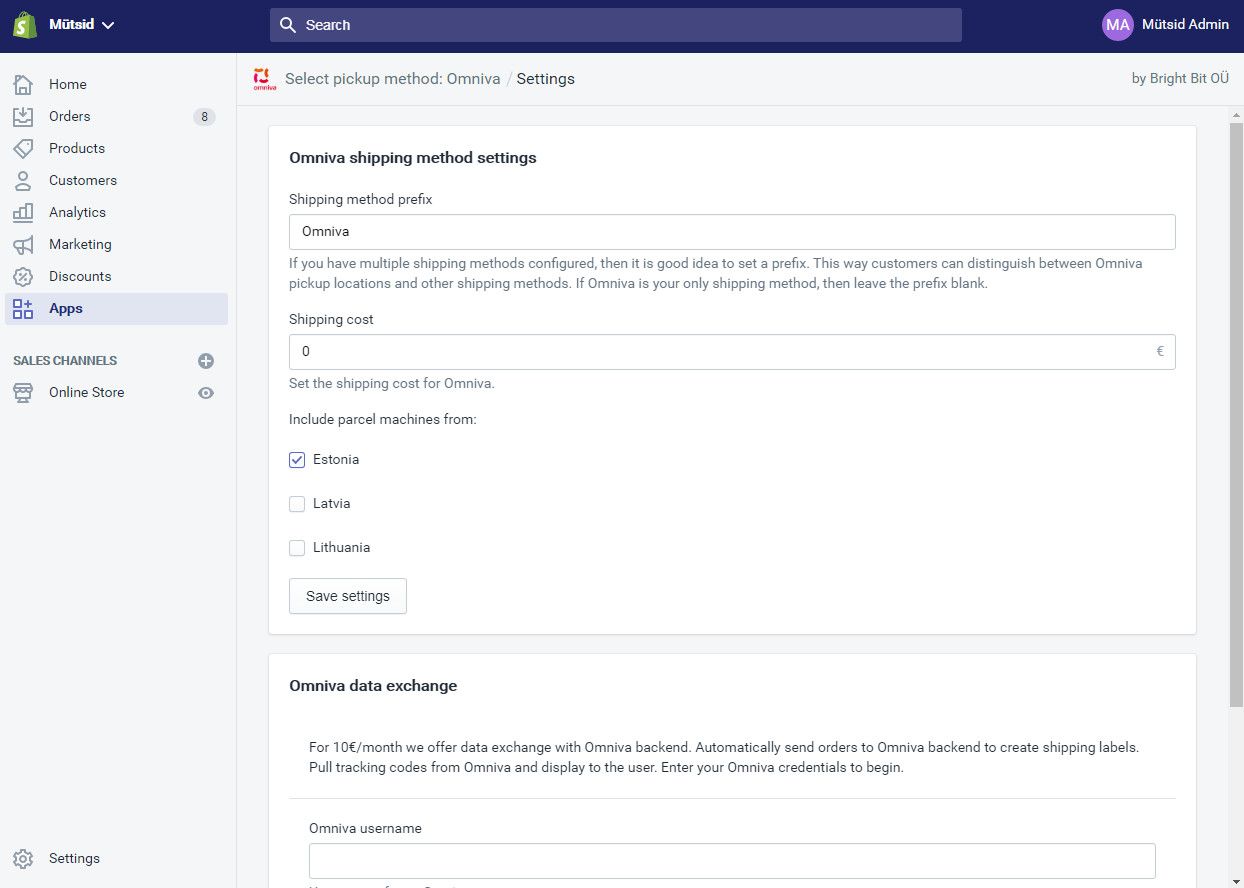1244x888 pixels.
Task: Click the Home house icon
Action: pyautogui.click(x=23, y=84)
